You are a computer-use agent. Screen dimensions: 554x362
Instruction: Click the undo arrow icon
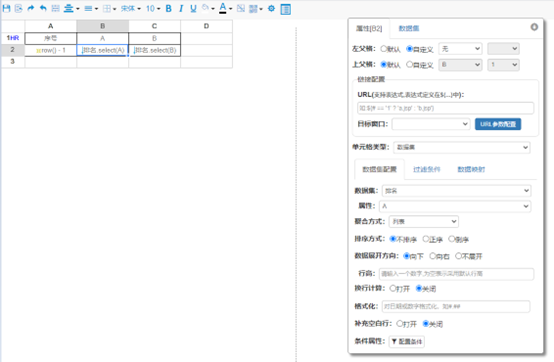[x=43, y=8]
